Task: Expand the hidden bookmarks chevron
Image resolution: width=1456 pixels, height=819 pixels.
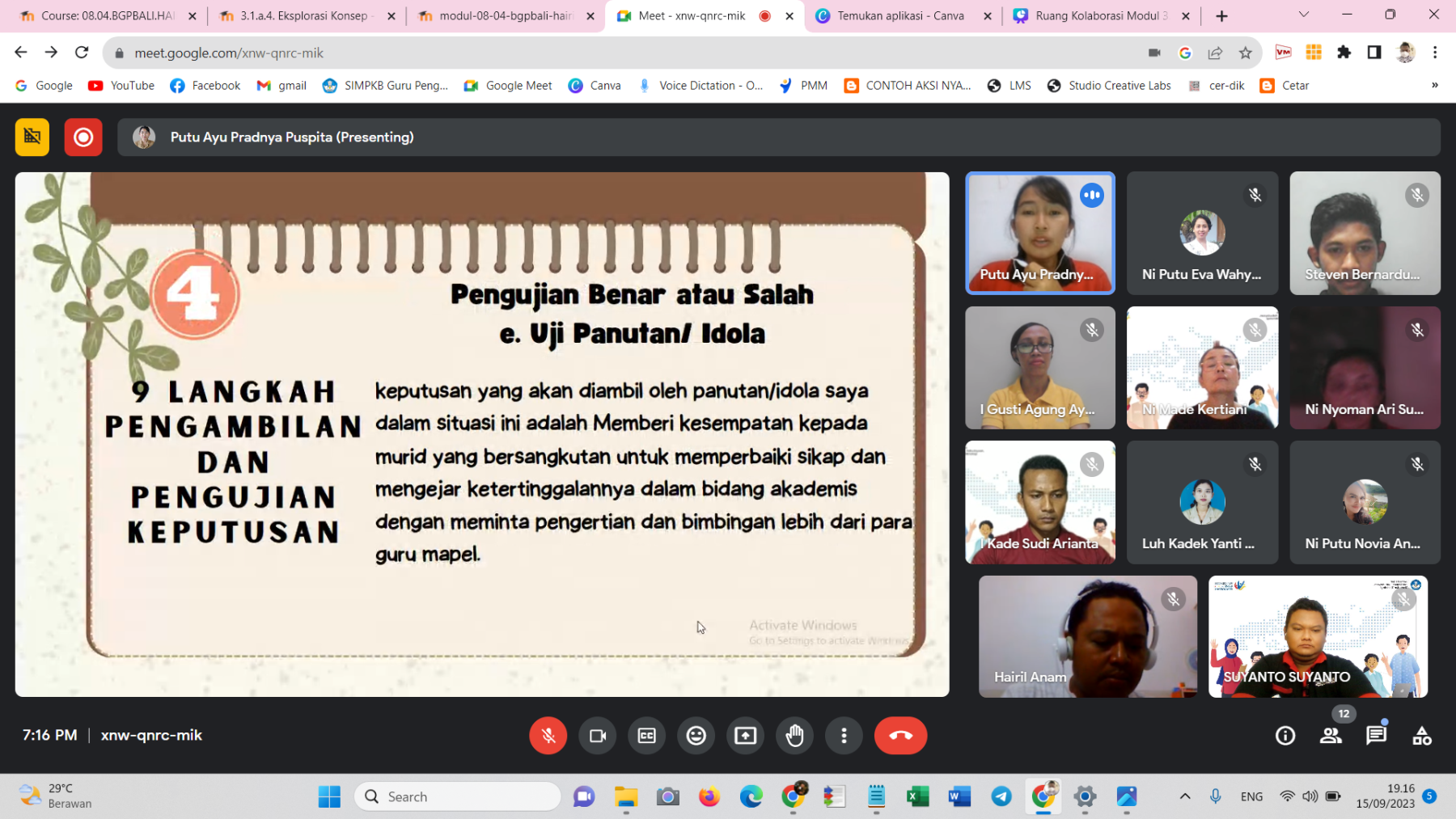Action: (x=1434, y=86)
